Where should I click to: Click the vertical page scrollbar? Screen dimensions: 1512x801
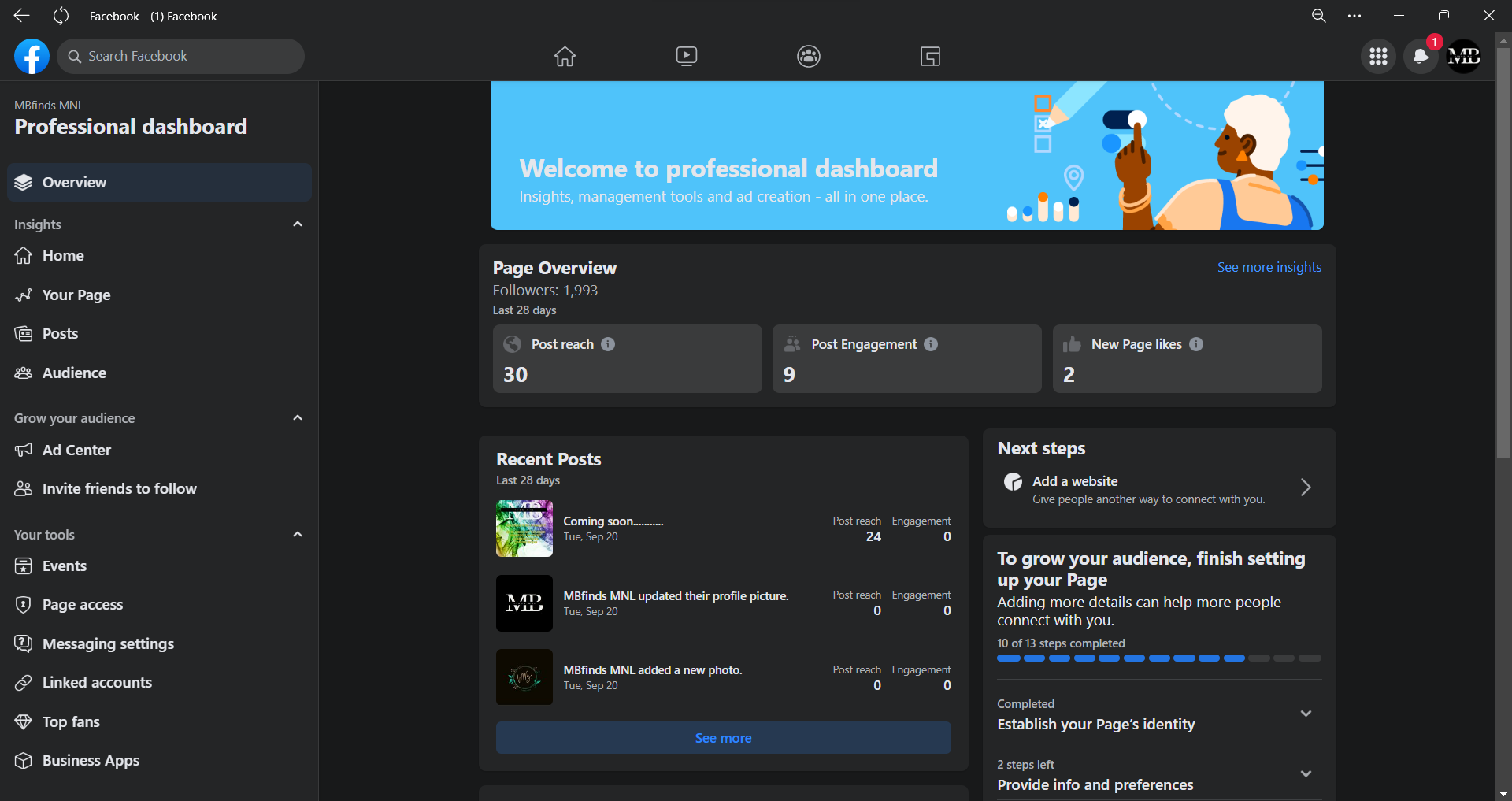point(1503,252)
